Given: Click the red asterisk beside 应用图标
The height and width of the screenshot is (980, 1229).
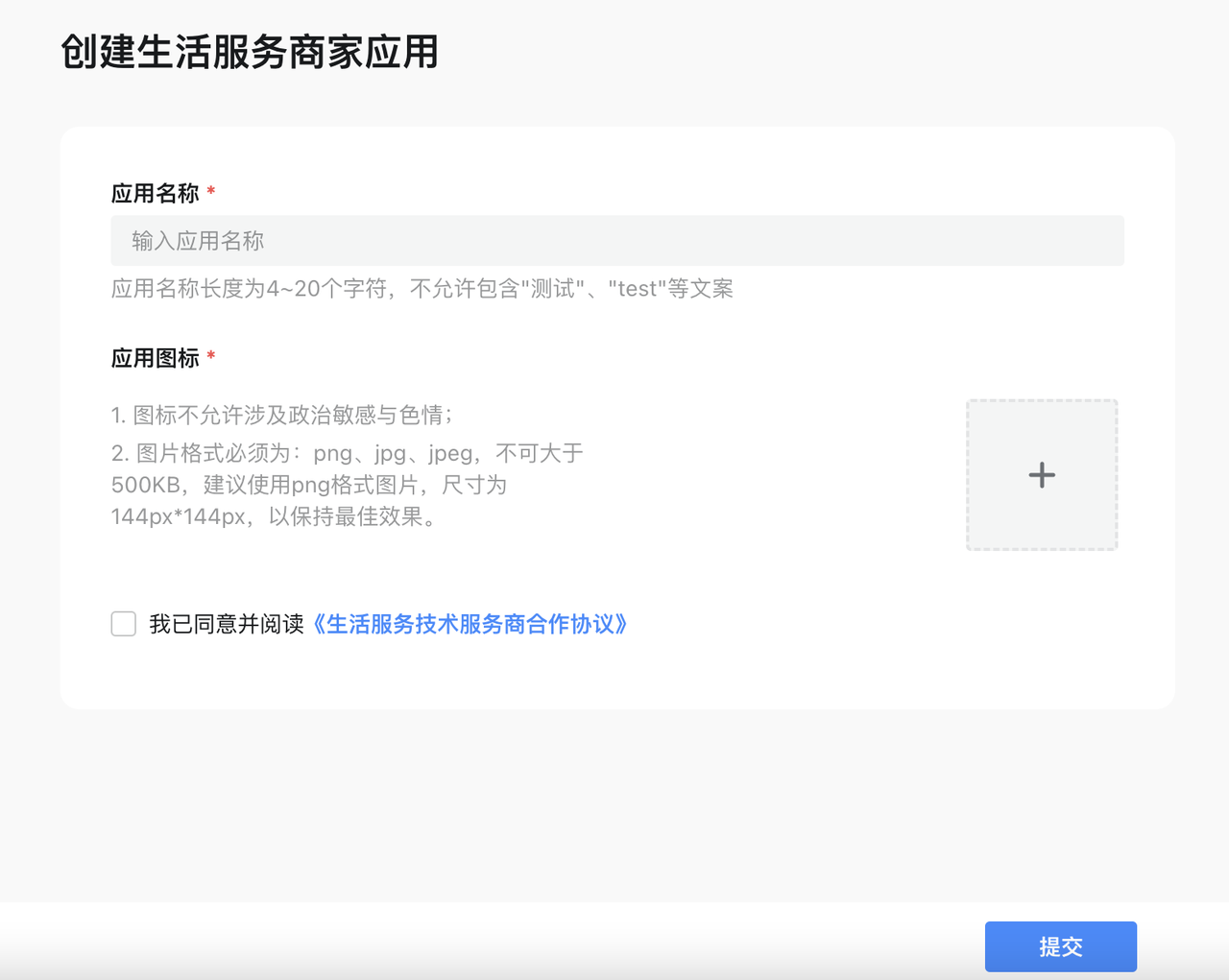Looking at the screenshot, I should tap(211, 357).
